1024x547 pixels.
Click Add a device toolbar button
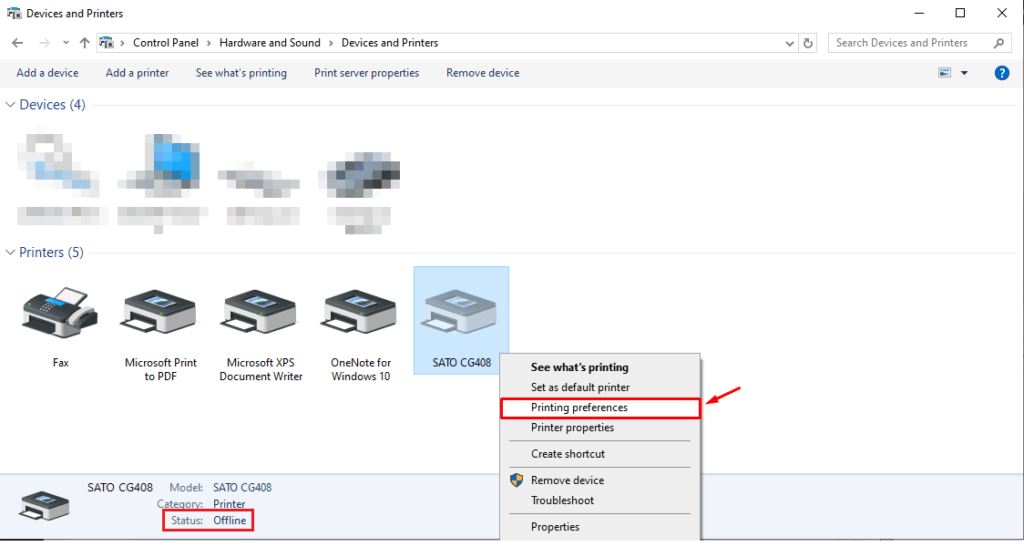48,72
